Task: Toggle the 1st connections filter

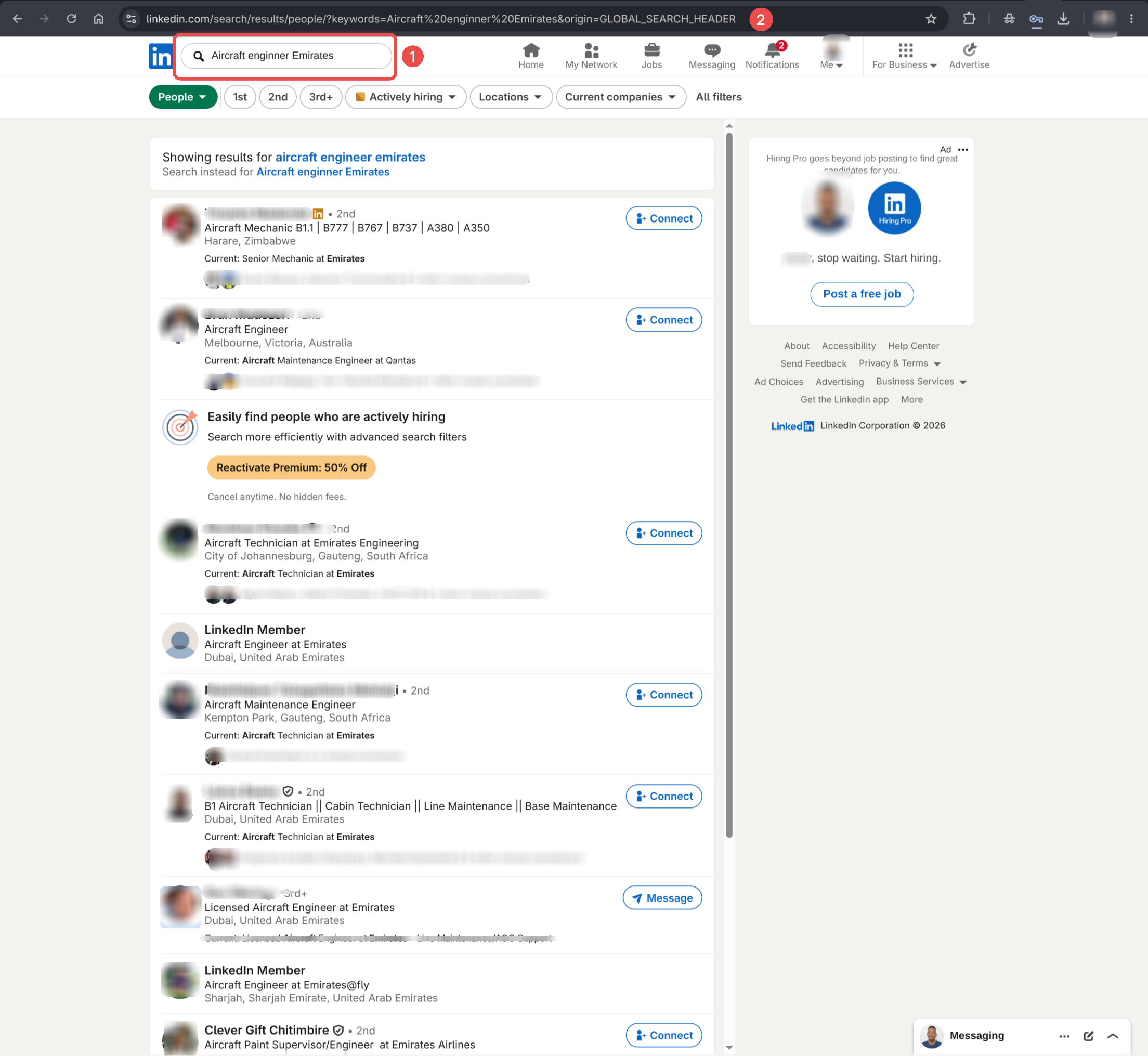Action: (x=240, y=97)
